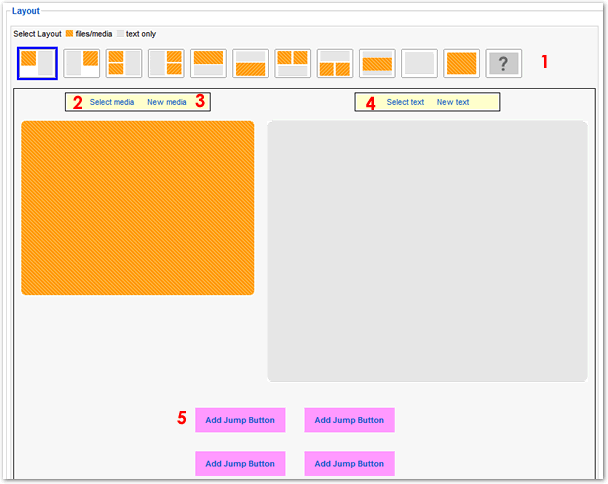Select layout with text left, media top-right
608x484 pixels.
(81, 63)
